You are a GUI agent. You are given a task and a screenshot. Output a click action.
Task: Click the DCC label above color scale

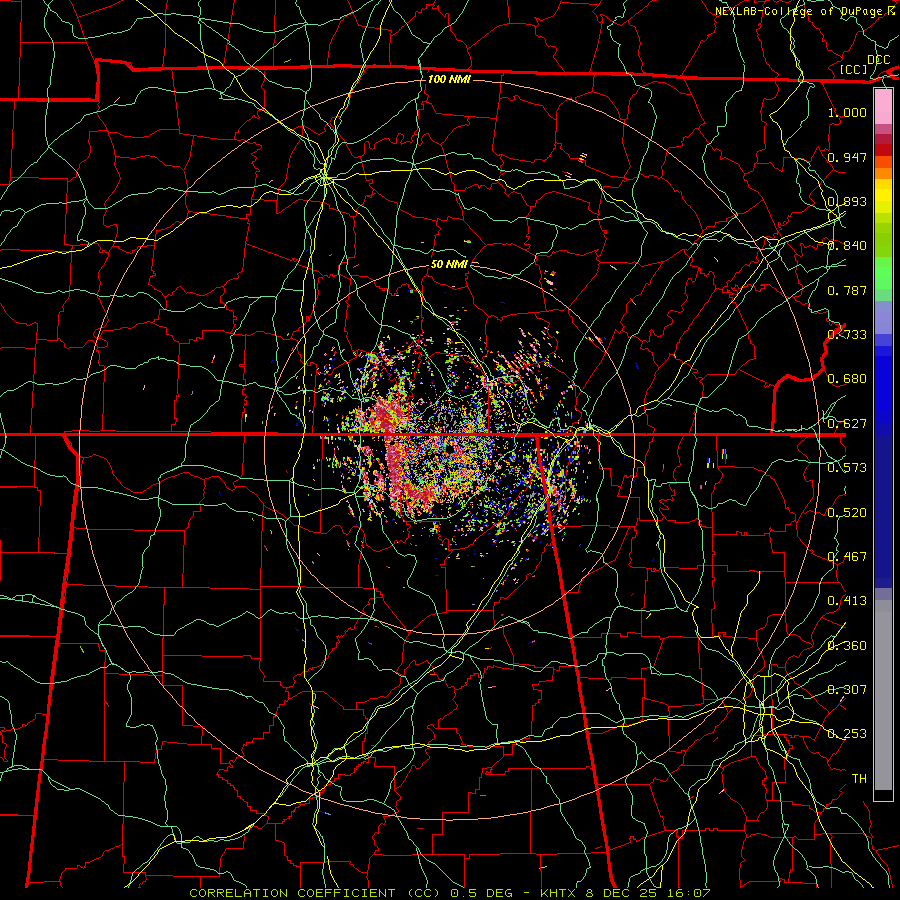tap(878, 60)
